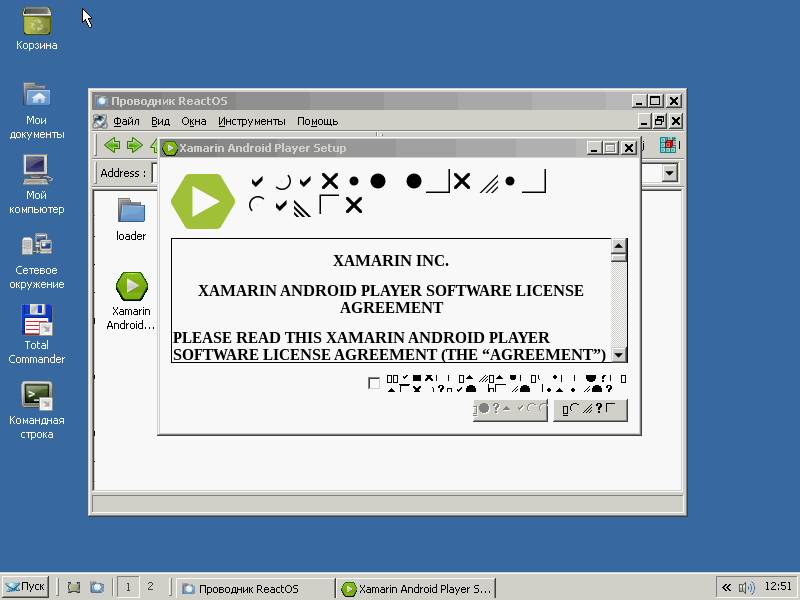The height and width of the screenshot is (600, 800).
Task: Click the license scrollbar track
Action: click(619, 306)
